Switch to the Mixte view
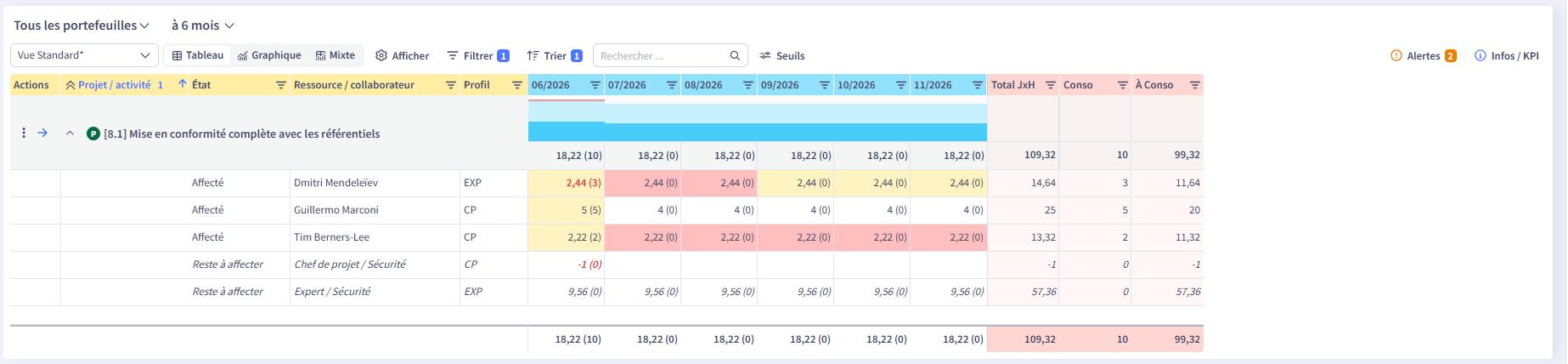The width and height of the screenshot is (1568, 364). coord(336,55)
